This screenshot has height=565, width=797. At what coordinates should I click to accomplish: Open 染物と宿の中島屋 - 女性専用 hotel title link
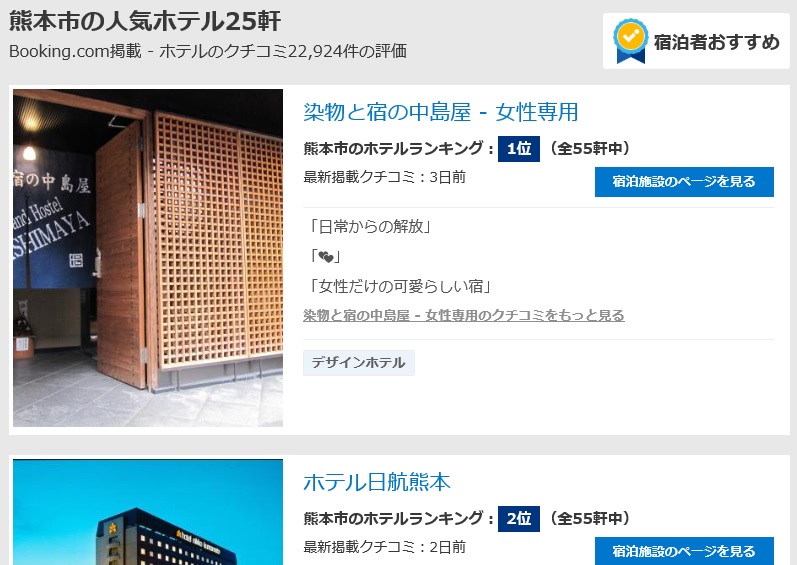[441, 112]
